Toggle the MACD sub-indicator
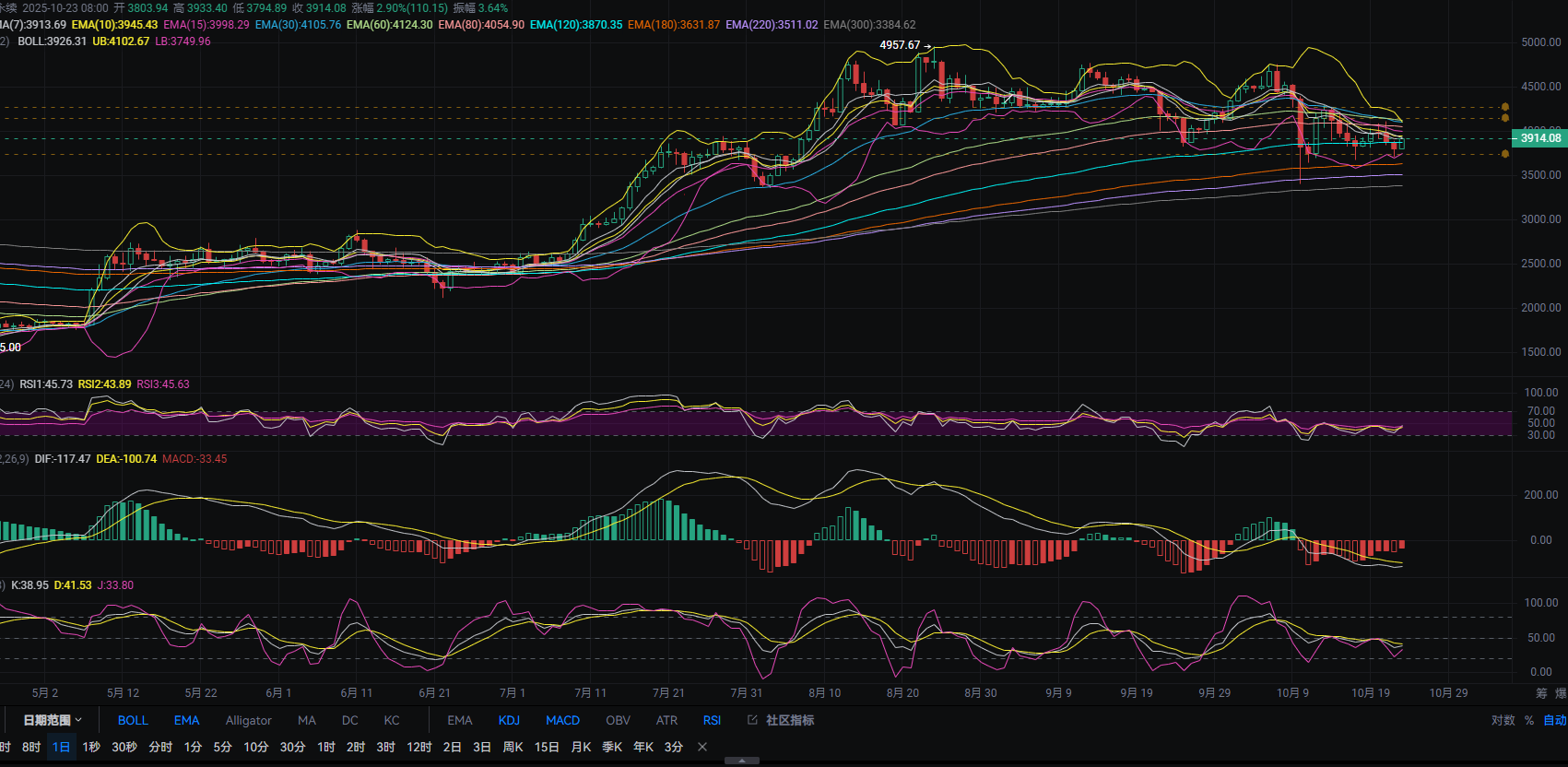 (562, 720)
